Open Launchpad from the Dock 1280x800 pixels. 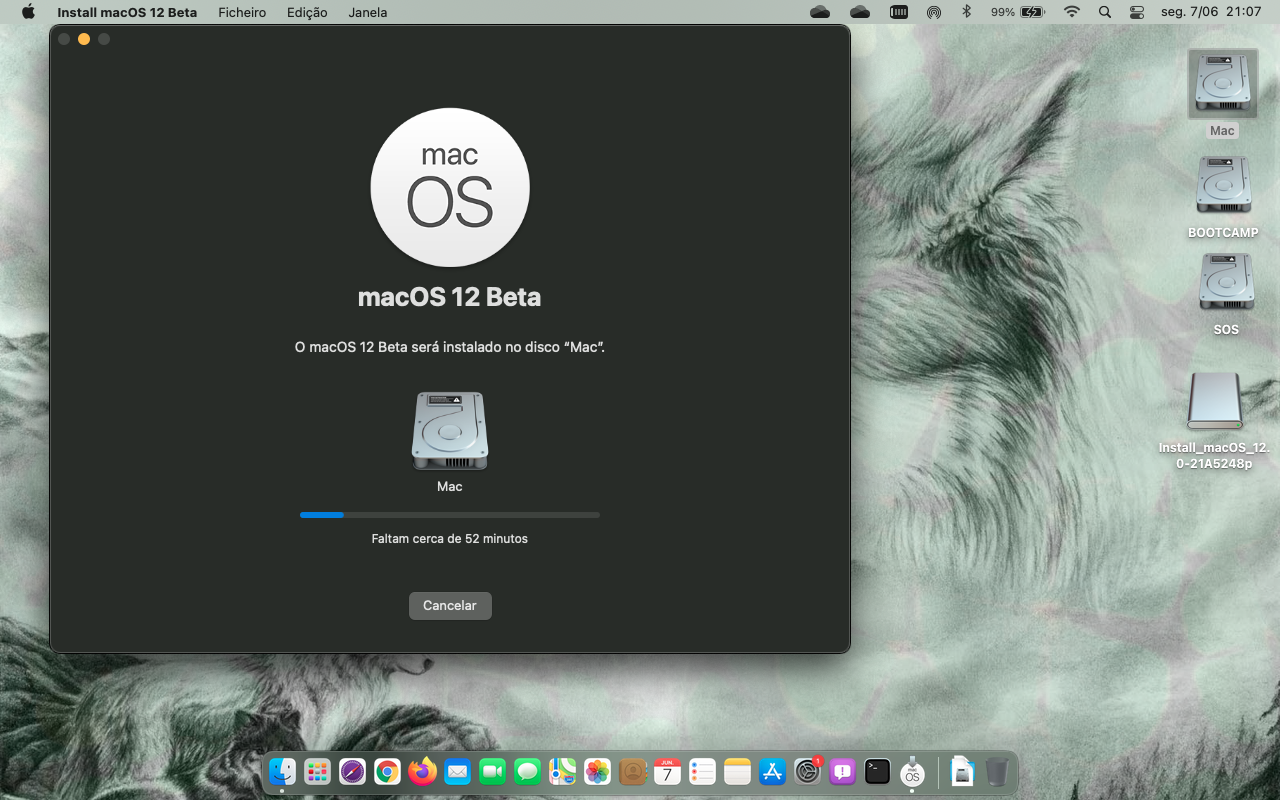coord(318,771)
